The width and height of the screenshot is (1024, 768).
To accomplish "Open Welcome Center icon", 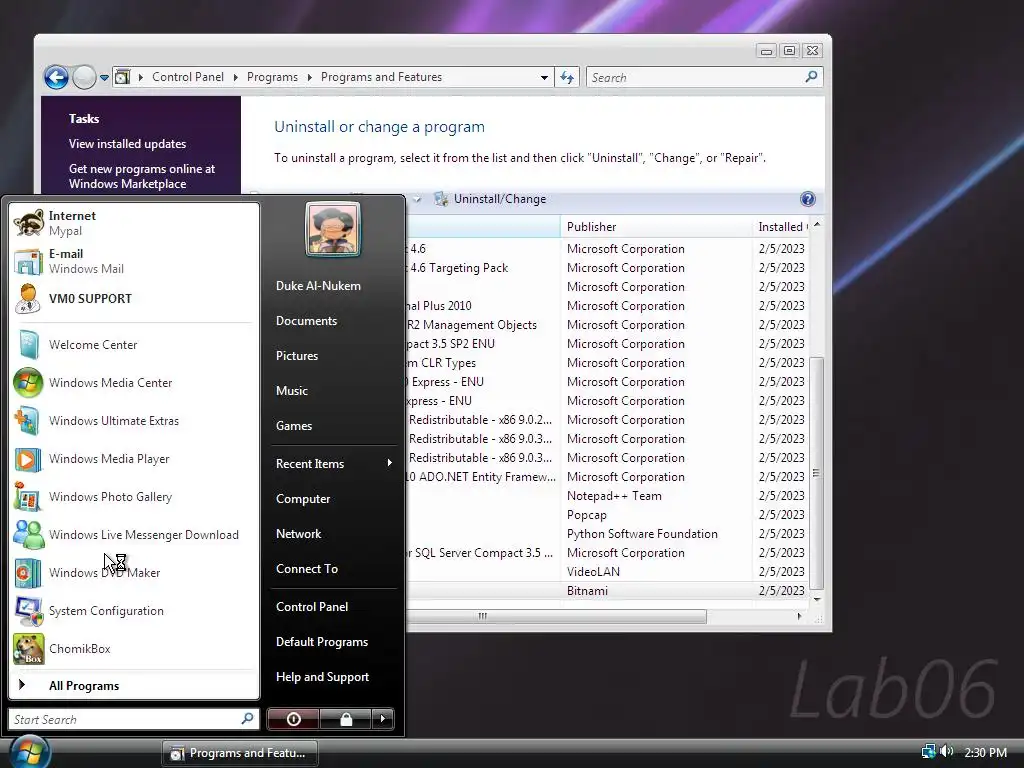I will point(29,345).
